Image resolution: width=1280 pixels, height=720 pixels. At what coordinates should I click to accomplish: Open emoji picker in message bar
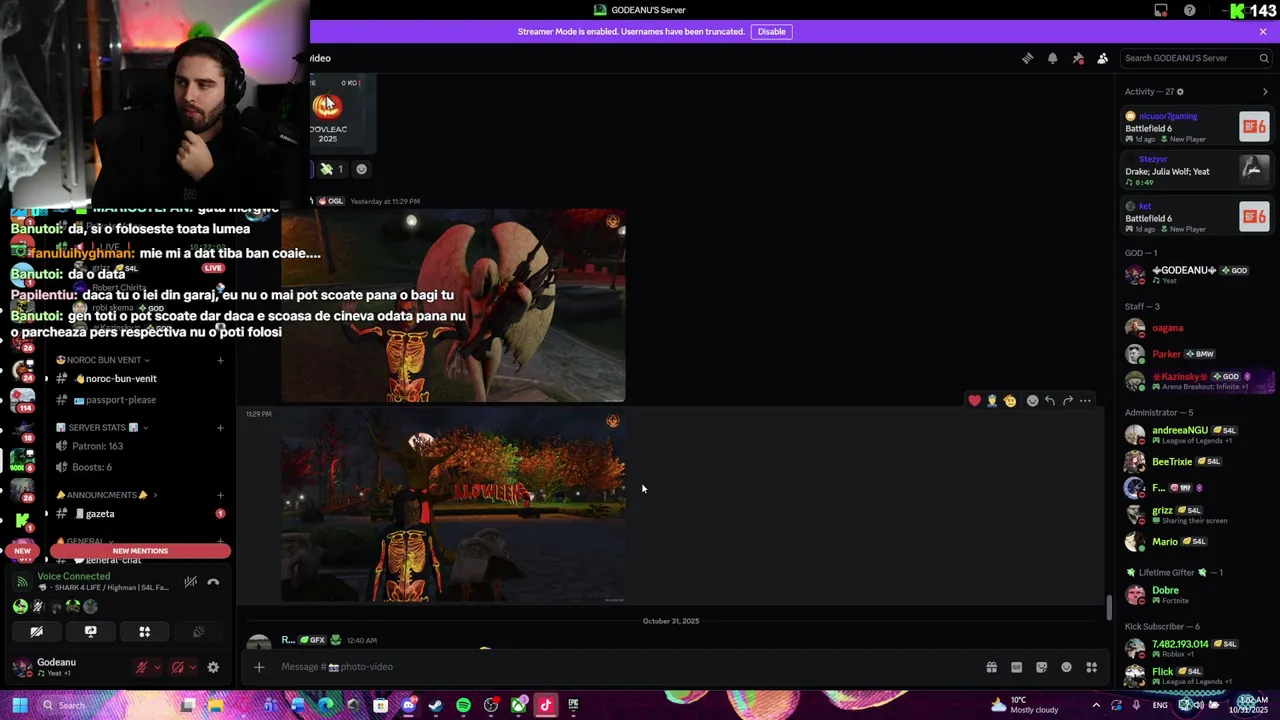pos(1066,667)
